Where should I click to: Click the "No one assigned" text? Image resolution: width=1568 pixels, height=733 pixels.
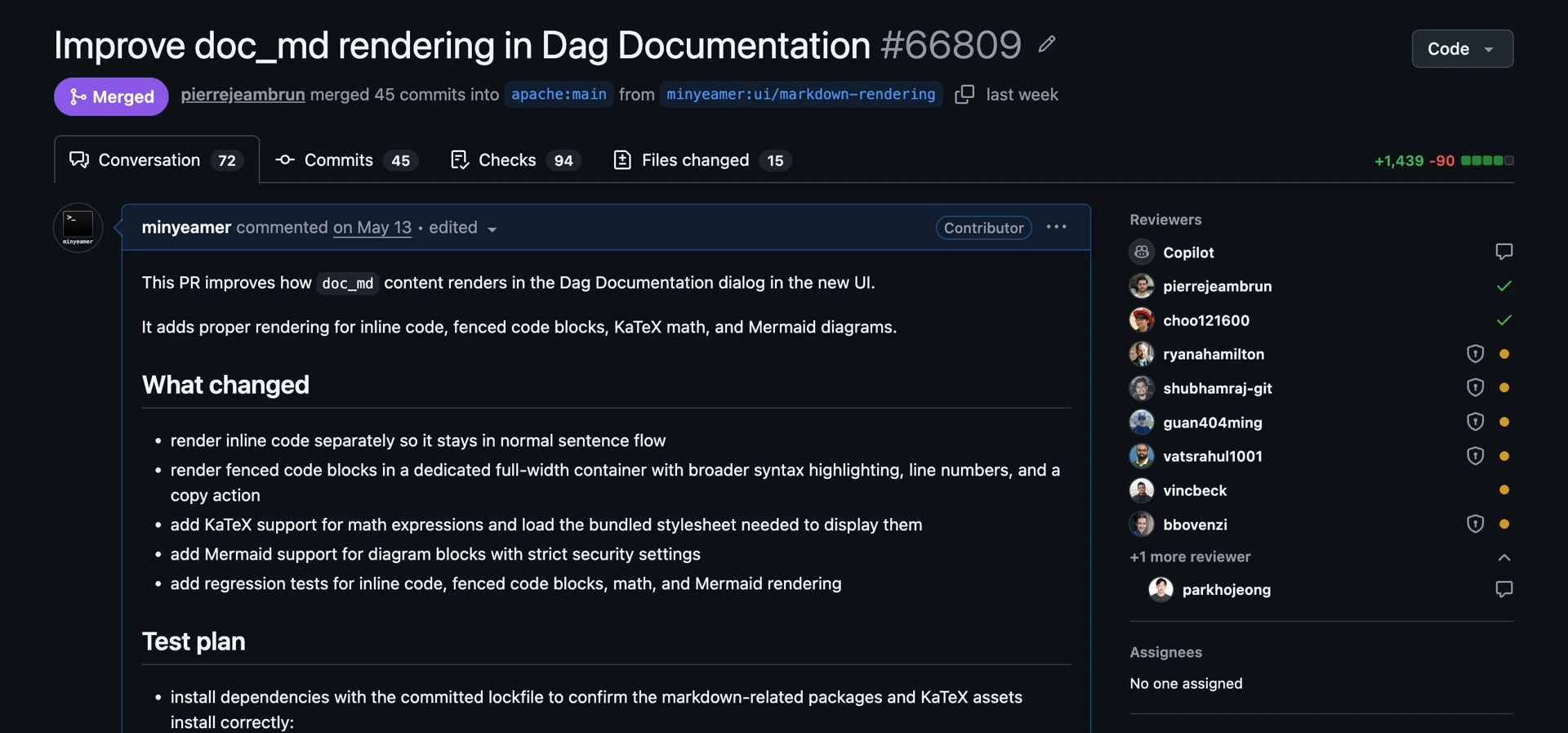point(1186,683)
